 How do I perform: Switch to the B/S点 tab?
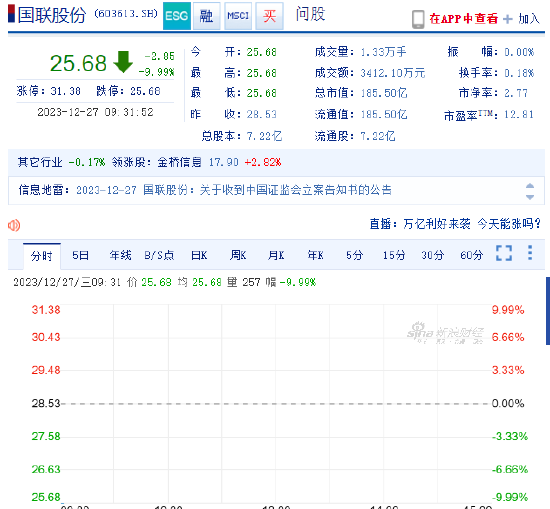coord(159,255)
